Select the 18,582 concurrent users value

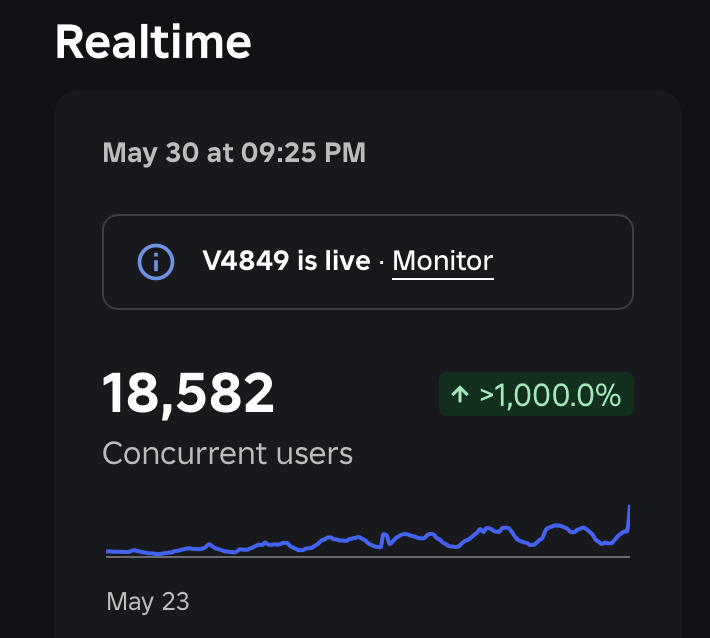click(x=188, y=393)
